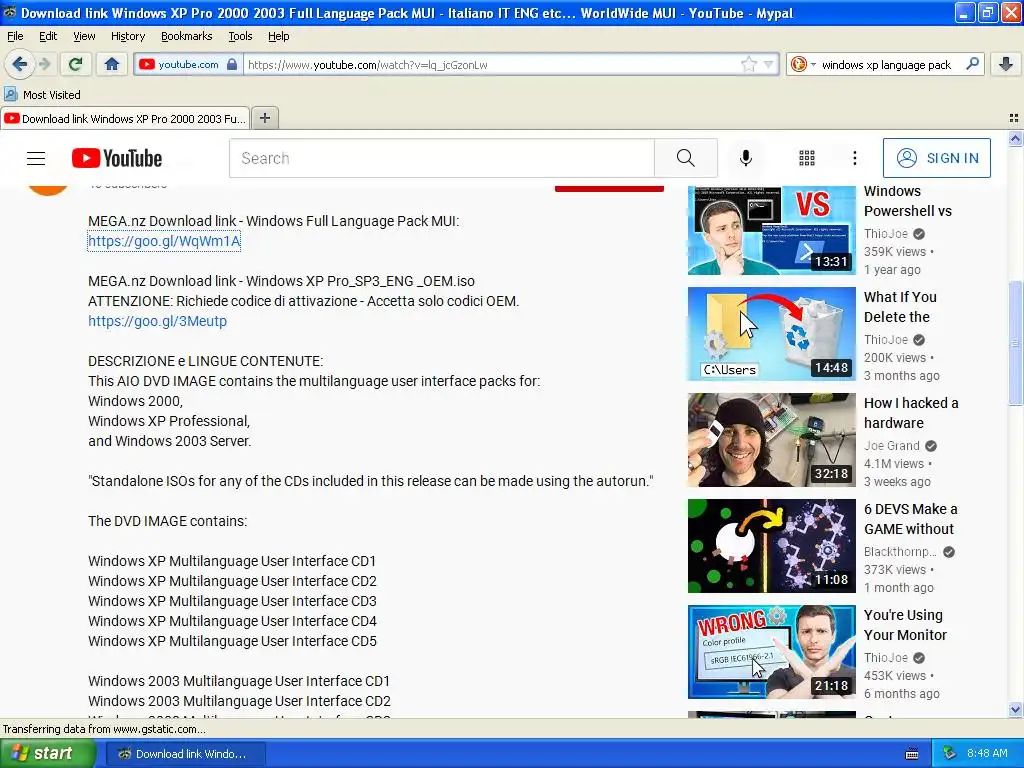1024x768 pixels.
Task: Open the 32:18 hardware hack thumbnail
Action: tap(771, 440)
